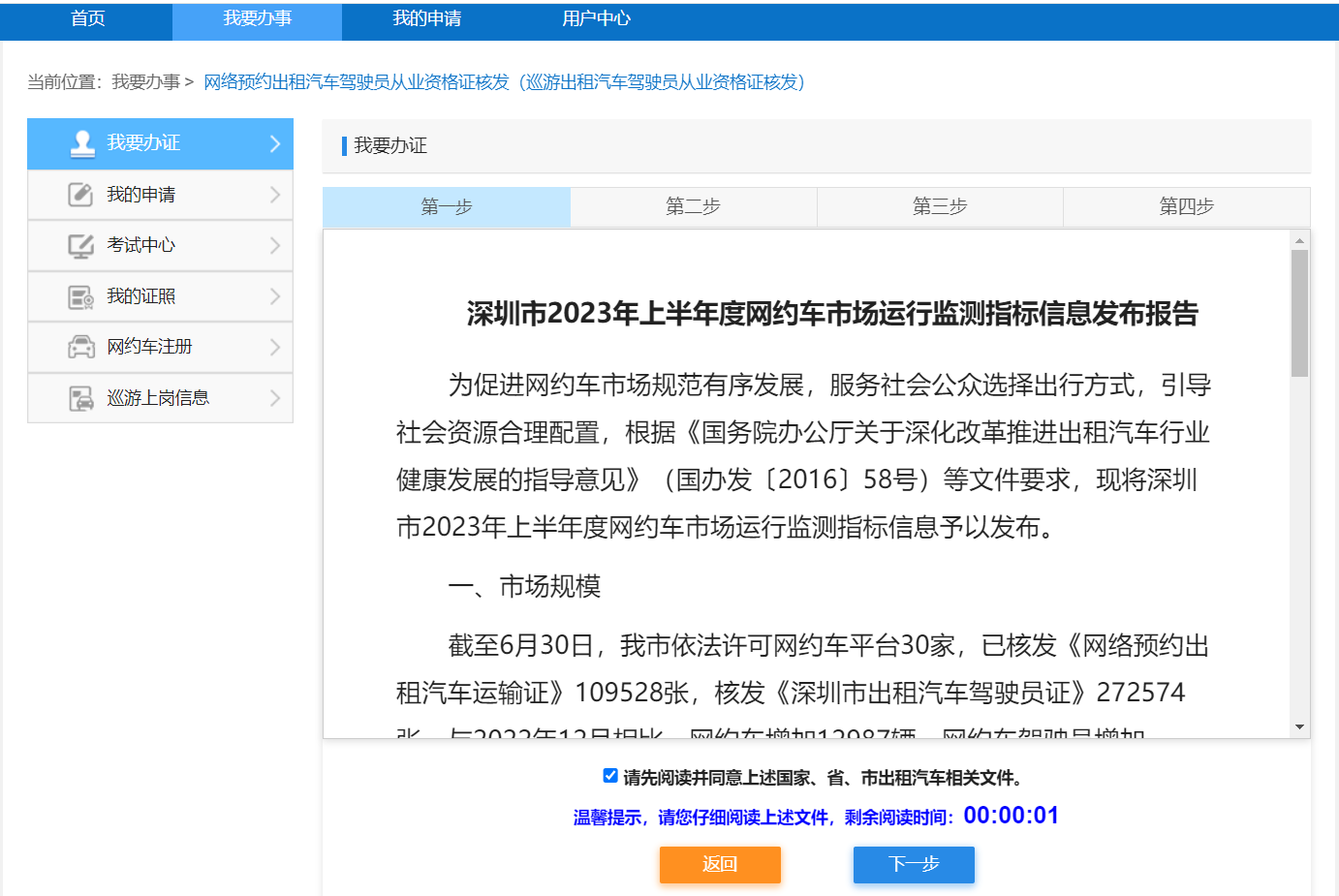Click the 我的申请 pencil edit icon
This screenshot has height=896, width=1339.
[x=80, y=195]
